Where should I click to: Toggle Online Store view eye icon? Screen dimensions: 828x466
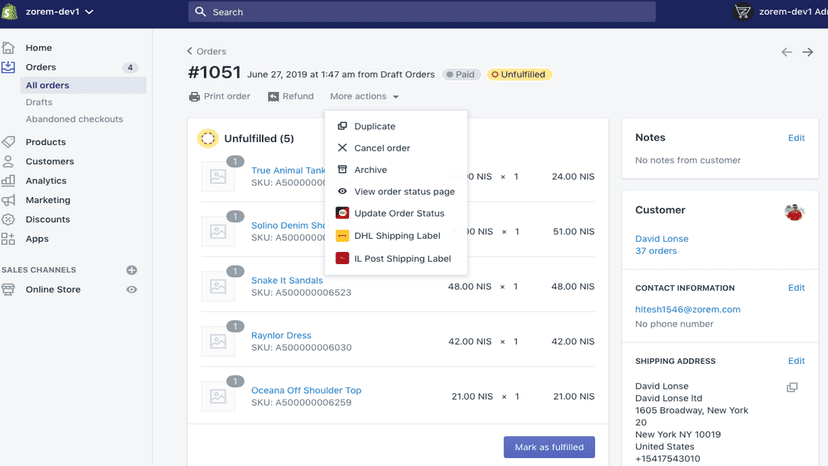click(131, 290)
